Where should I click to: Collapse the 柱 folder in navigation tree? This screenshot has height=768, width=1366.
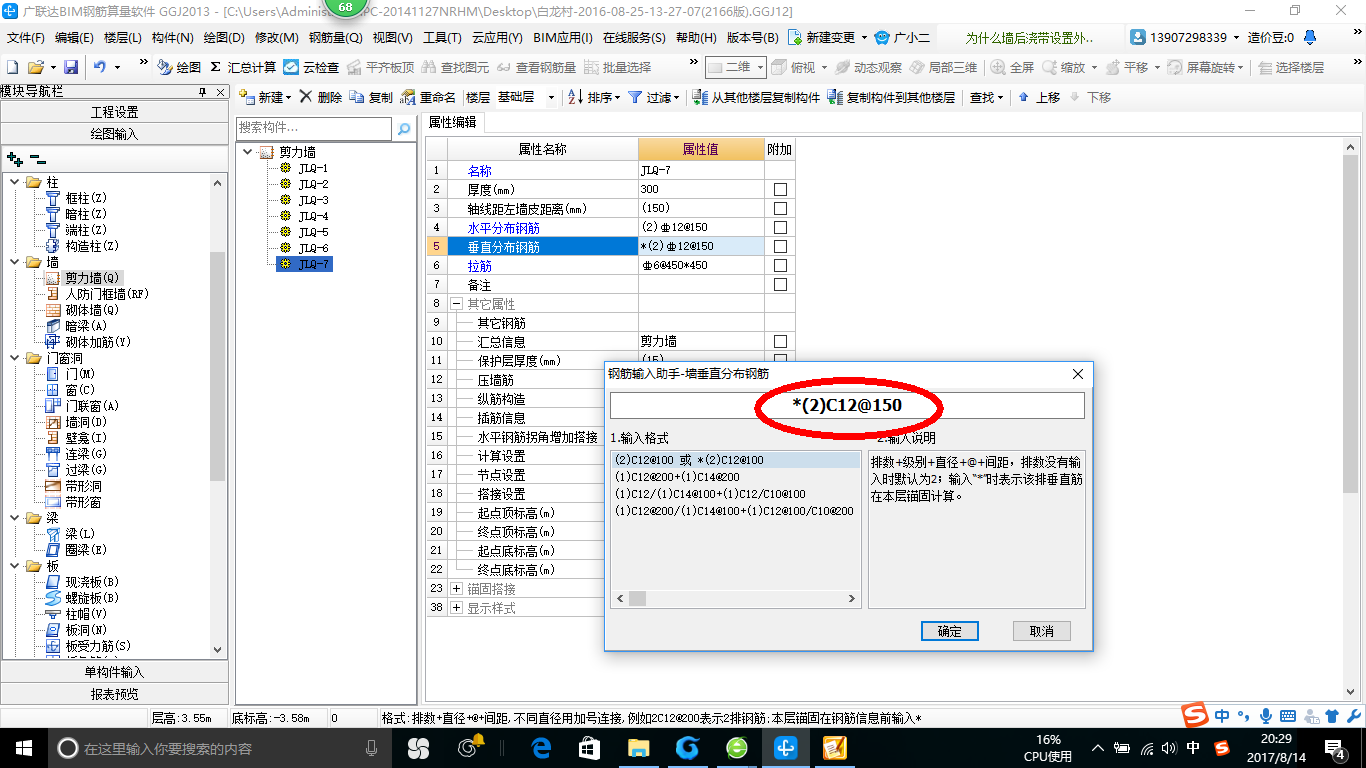coord(15,182)
